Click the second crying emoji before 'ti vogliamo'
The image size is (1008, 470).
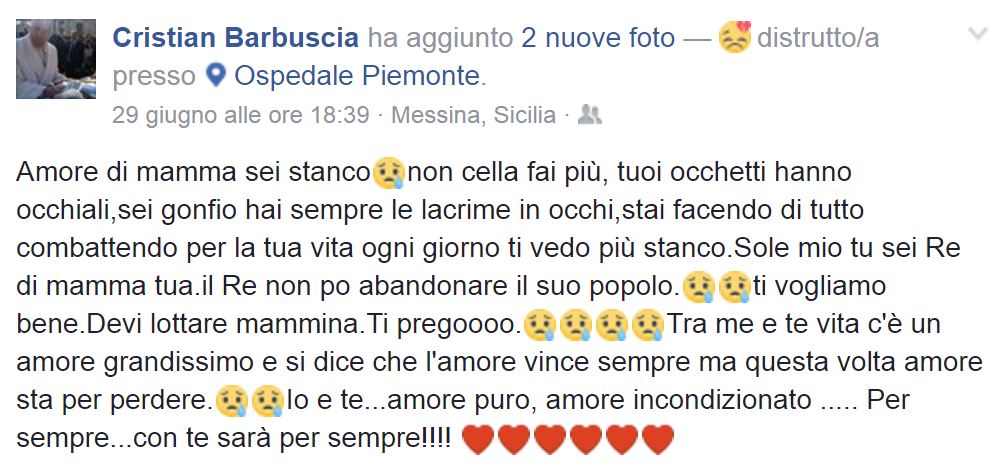pyautogui.click(x=735, y=287)
